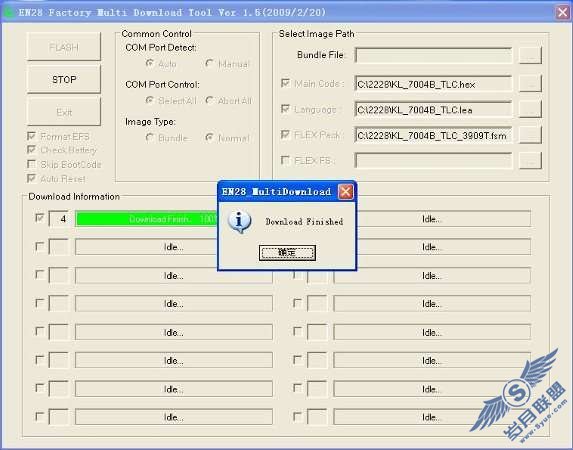Viewport: 573px width, 450px height.
Task: Select the Manual COM port detect option
Action: coord(209,63)
